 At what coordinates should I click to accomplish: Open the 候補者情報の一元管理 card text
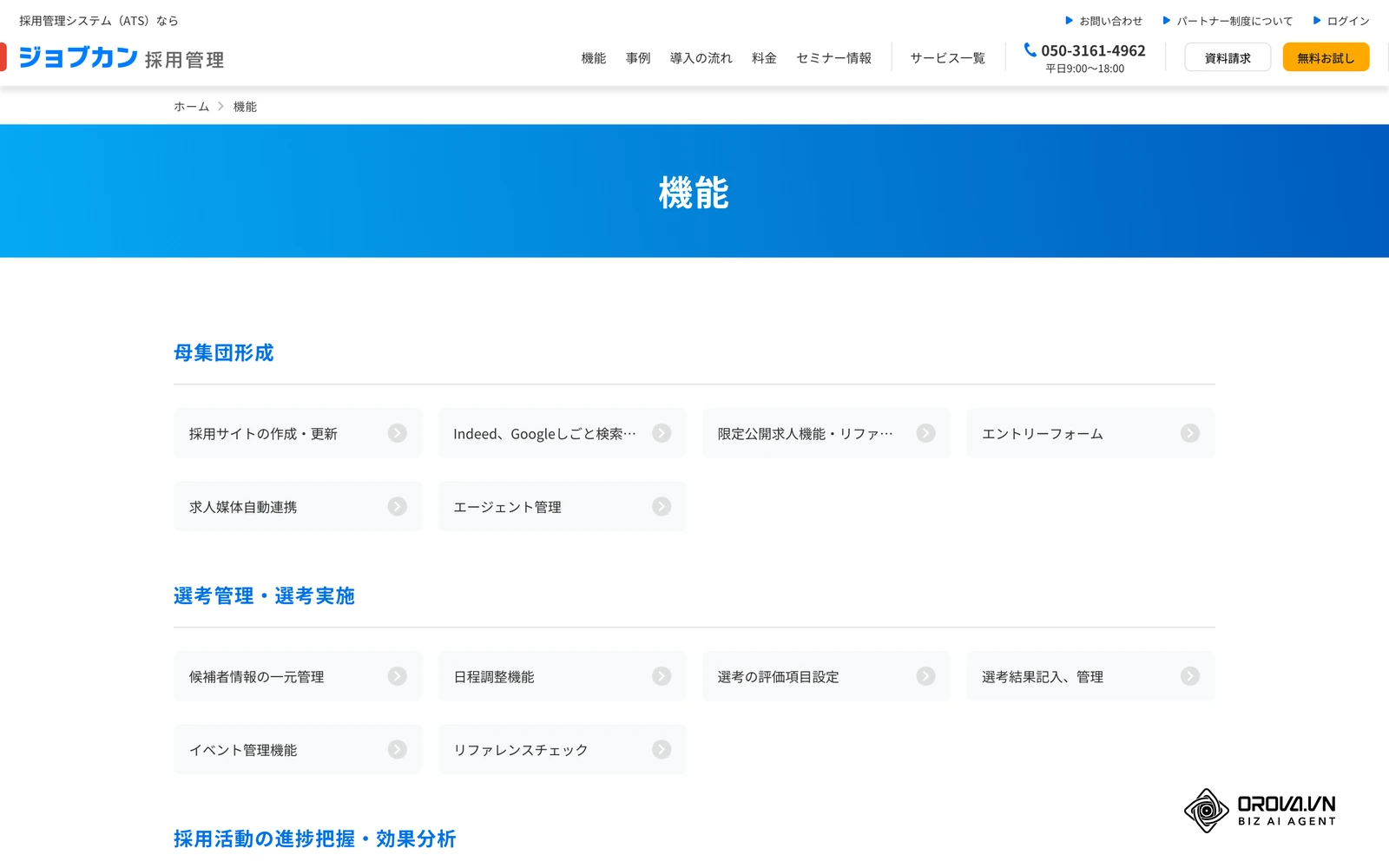[256, 676]
